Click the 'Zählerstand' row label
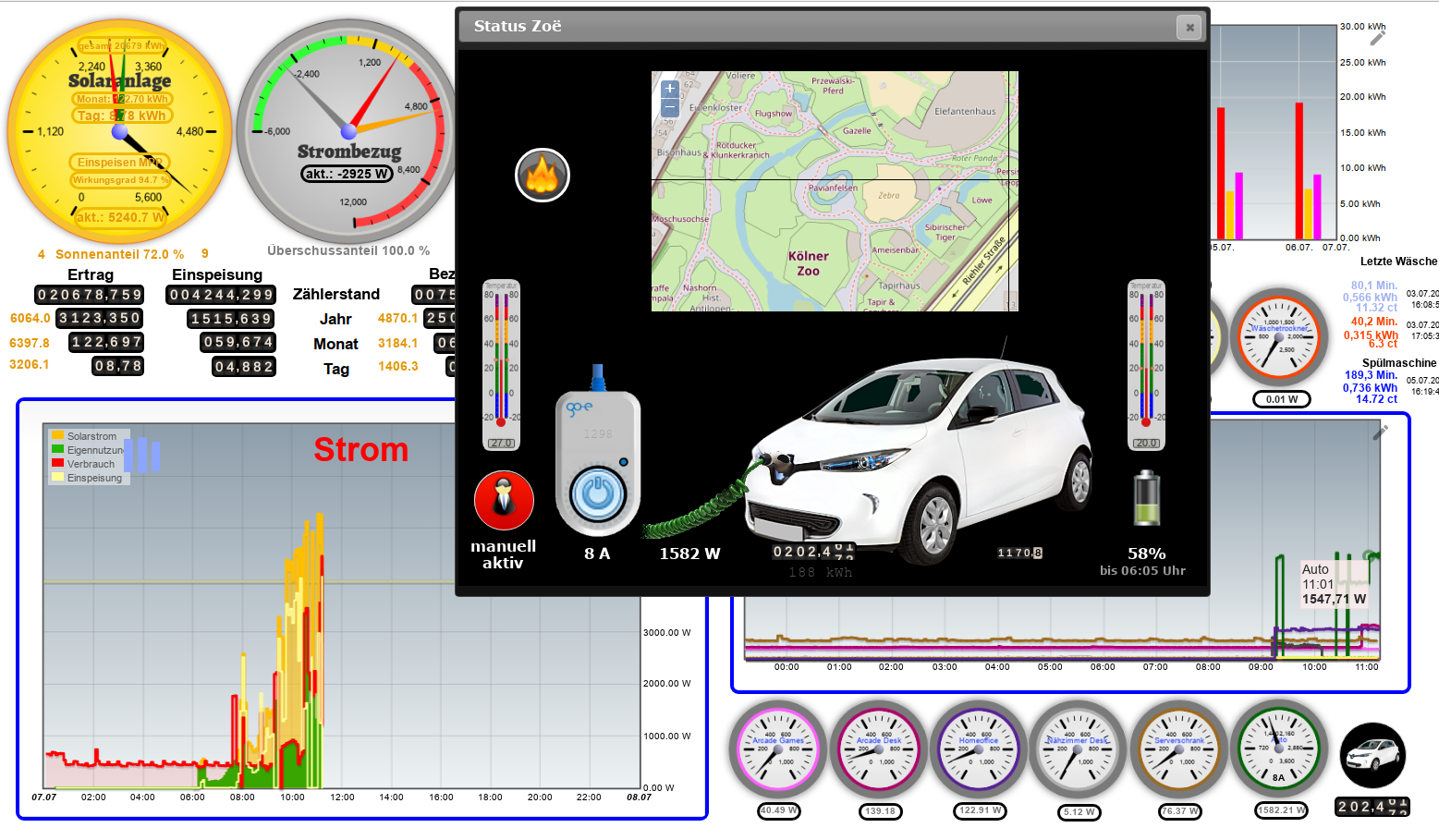Image resolution: width=1439 pixels, height=840 pixels. (336, 294)
